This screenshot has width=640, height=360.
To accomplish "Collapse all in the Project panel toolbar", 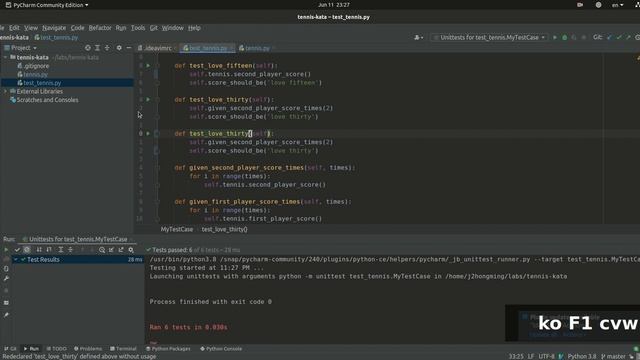I will [107, 48].
